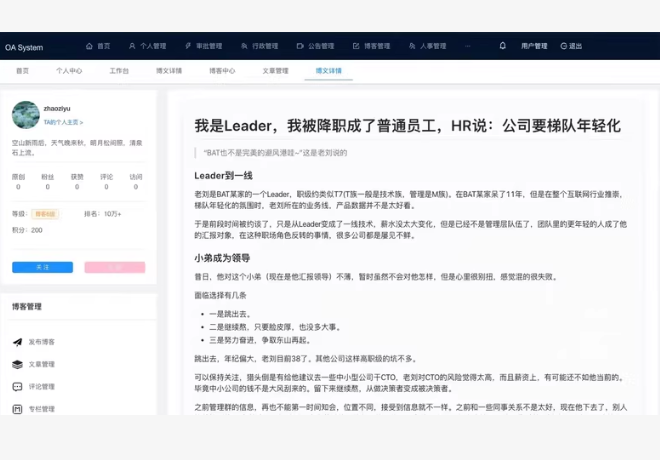The height and width of the screenshot is (460, 660).
Task: Click the orange level badge beside 等级
Action: pos(45,214)
